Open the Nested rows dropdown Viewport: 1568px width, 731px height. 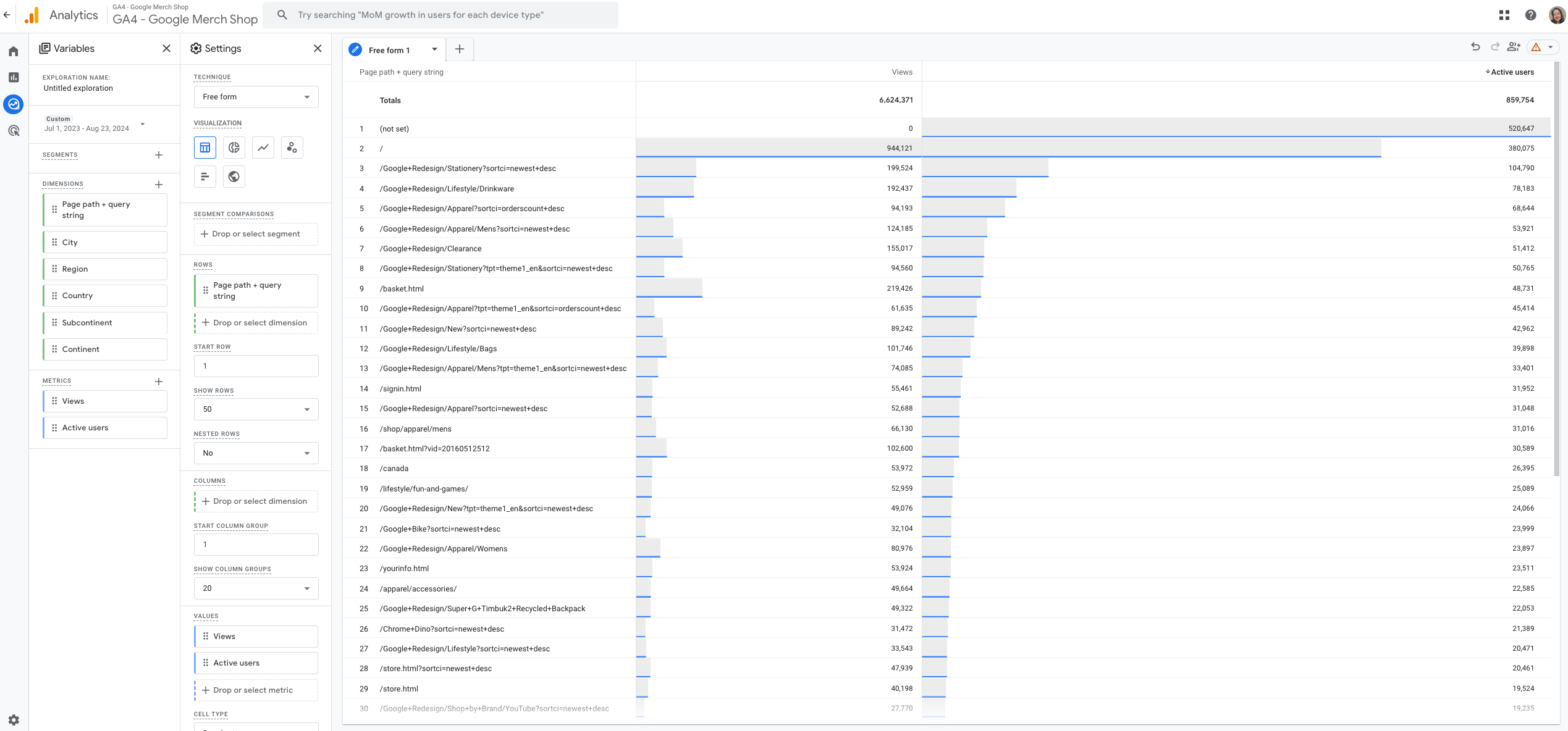tap(256, 453)
